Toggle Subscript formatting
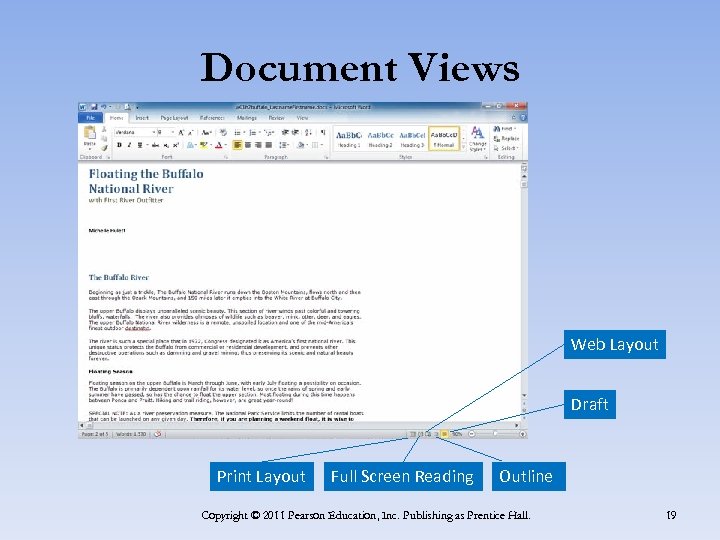720x540 pixels. pos(166,145)
